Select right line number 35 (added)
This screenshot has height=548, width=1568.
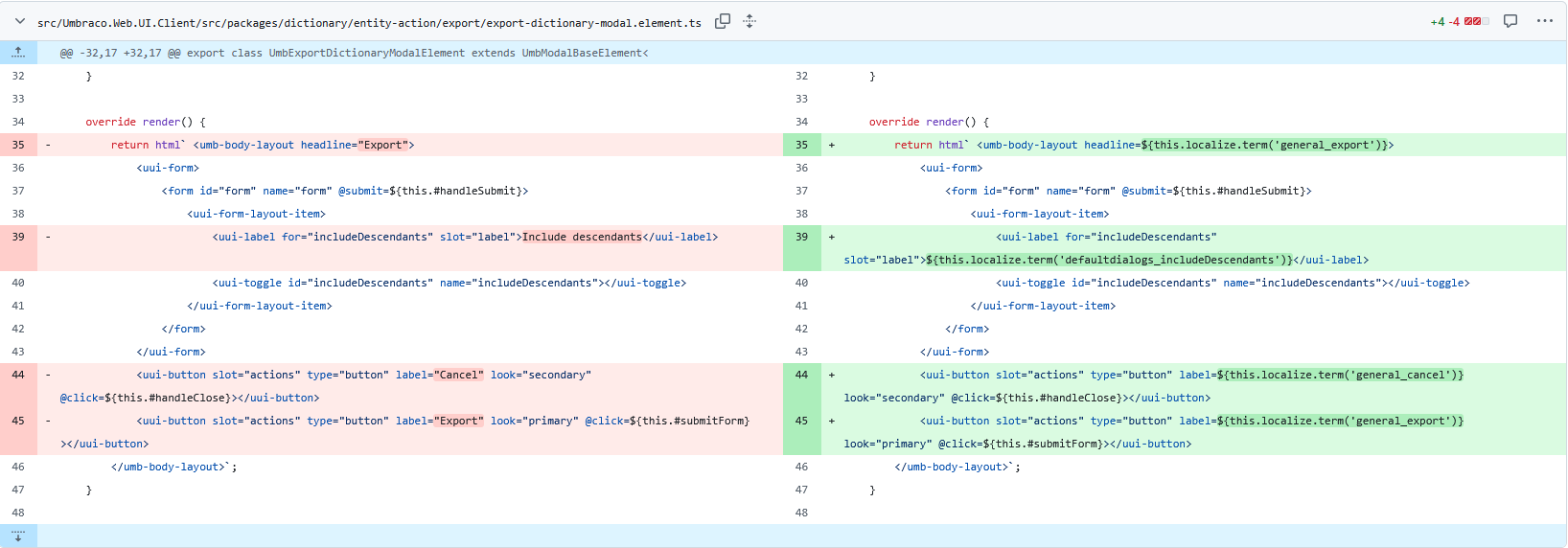801,145
